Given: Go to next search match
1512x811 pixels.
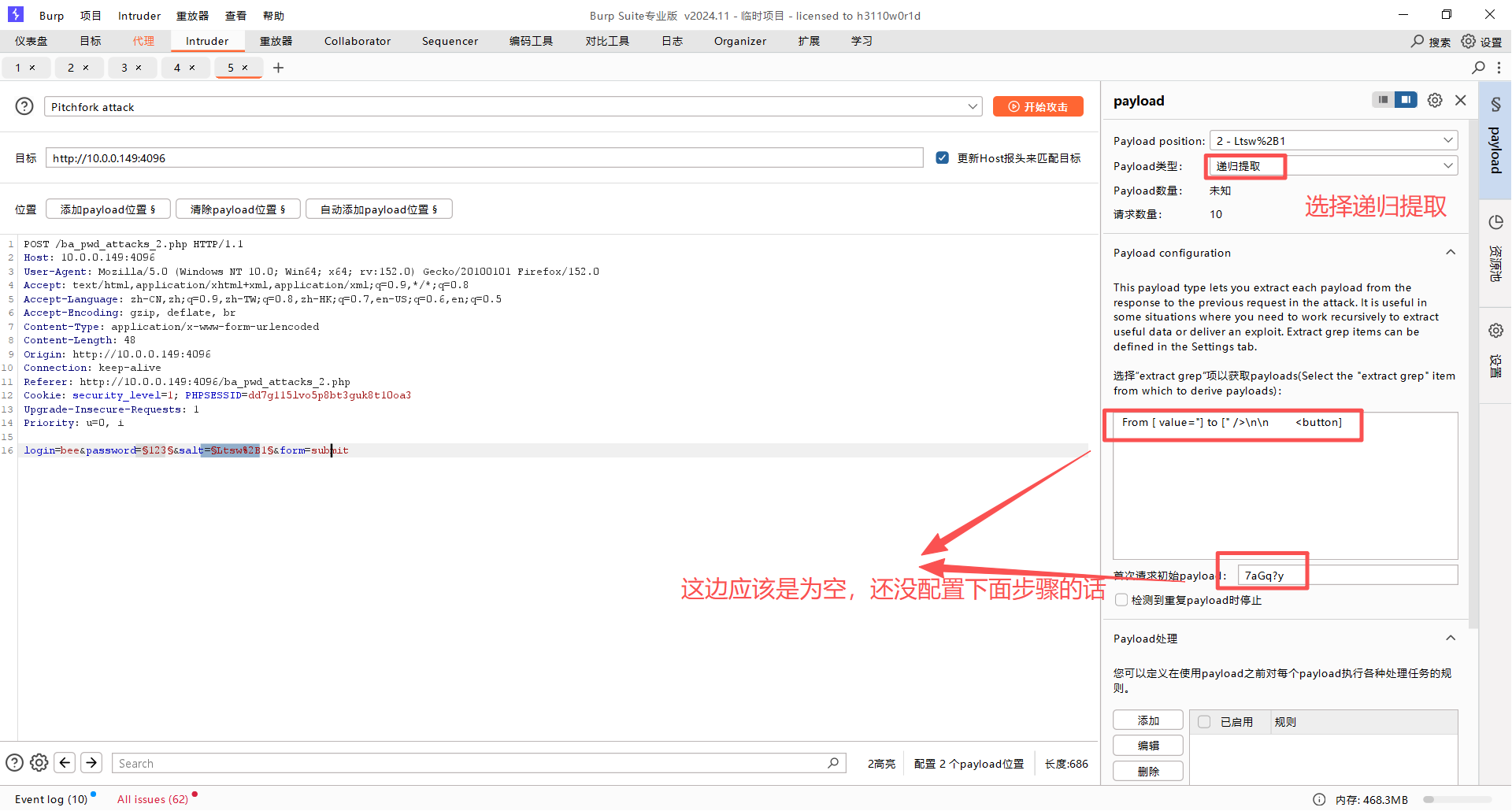Looking at the screenshot, I should click(x=91, y=762).
